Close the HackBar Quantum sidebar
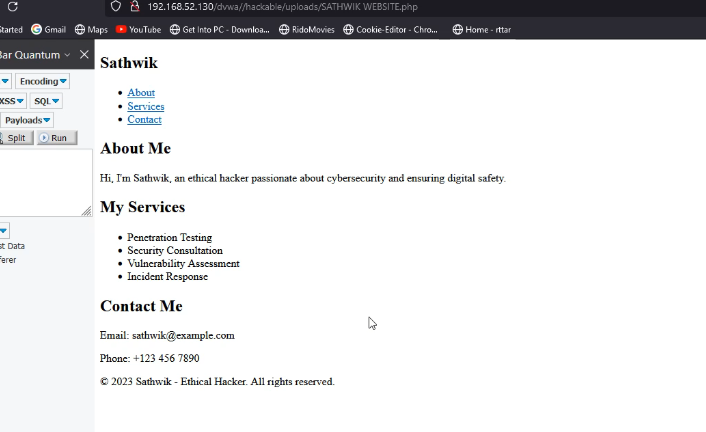Viewport: 706px width, 432px height. [84, 55]
